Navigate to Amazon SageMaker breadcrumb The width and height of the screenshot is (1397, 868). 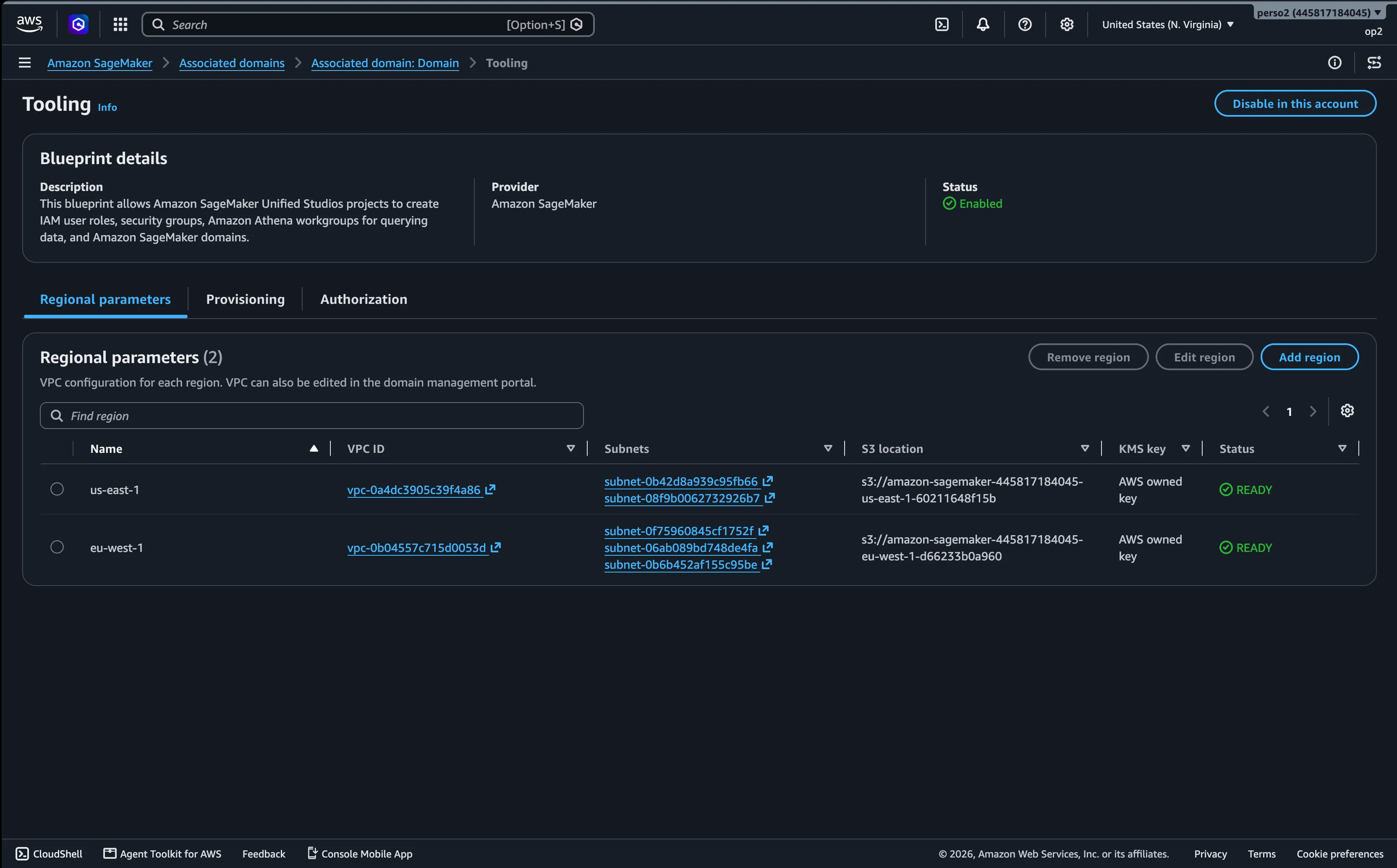point(100,63)
